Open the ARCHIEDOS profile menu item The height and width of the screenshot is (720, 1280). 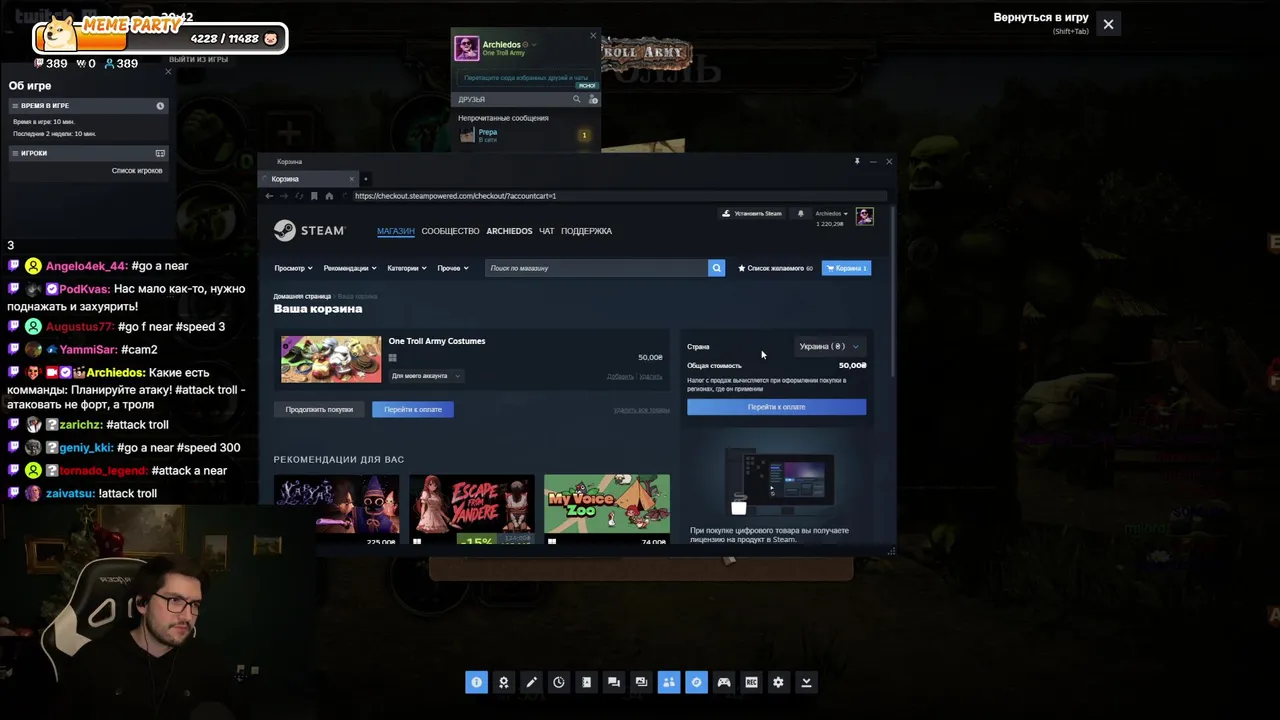pyautogui.click(x=509, y=231)
